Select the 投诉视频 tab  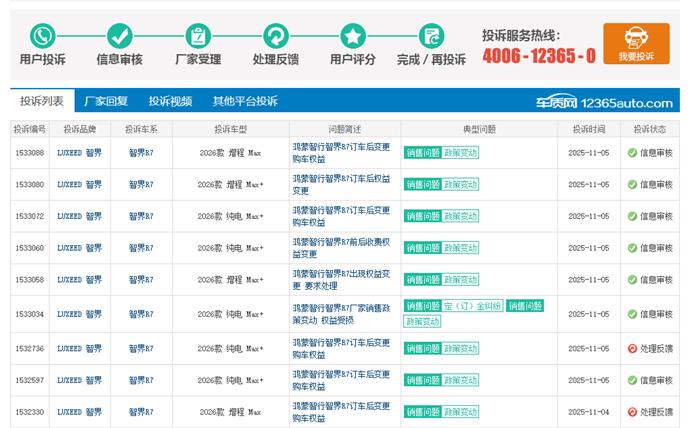tap(170, 101)
